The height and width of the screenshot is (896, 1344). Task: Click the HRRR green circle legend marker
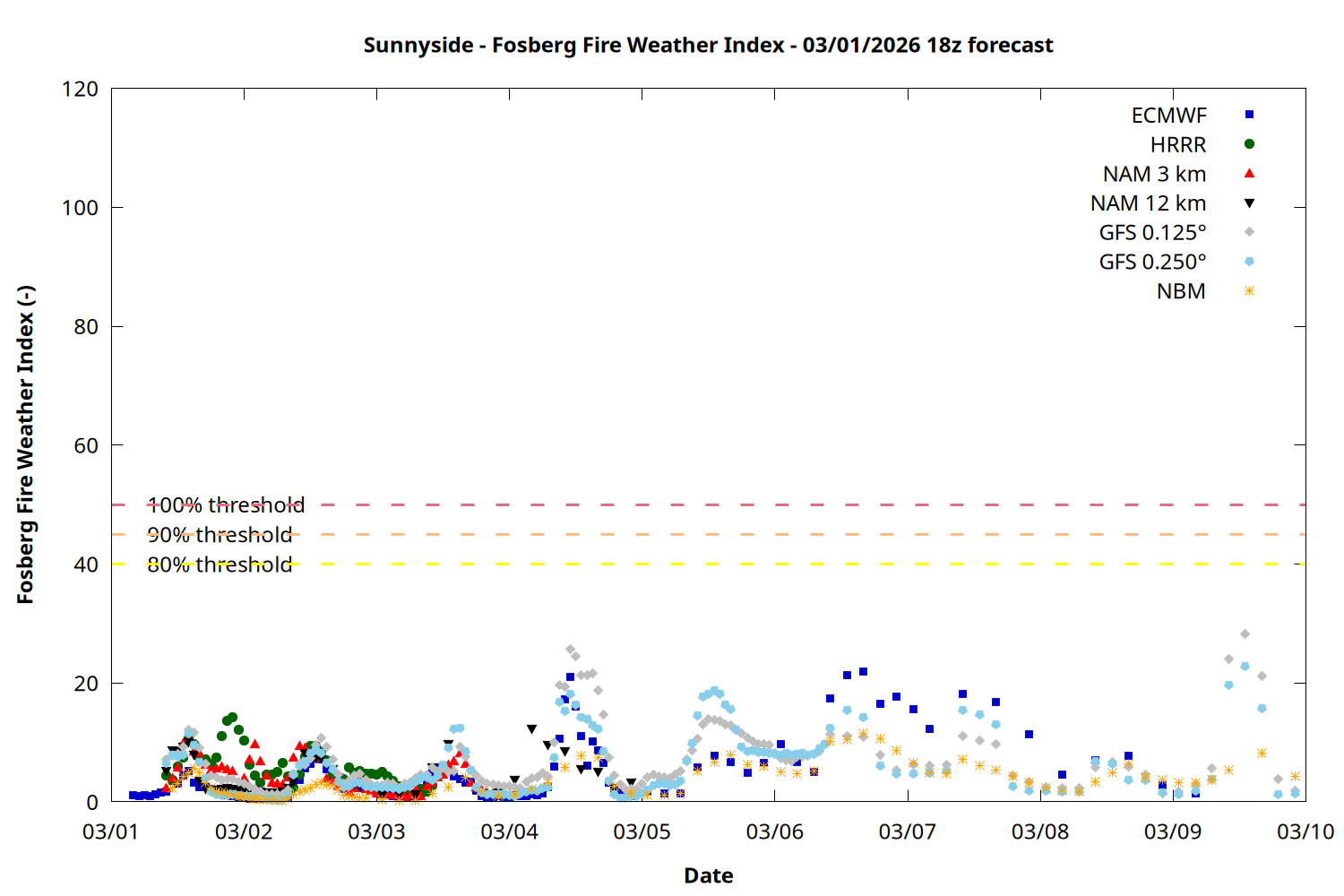tap(1249, 144)
